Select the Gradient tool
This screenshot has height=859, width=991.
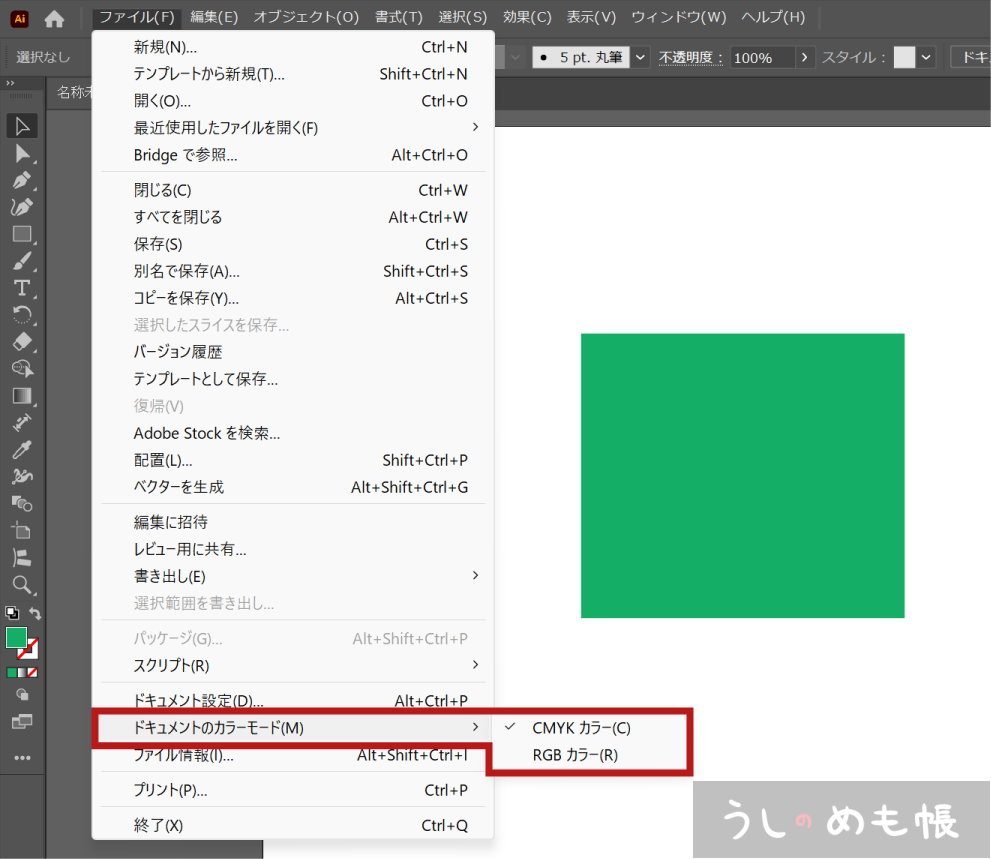(x=22, y=396)
